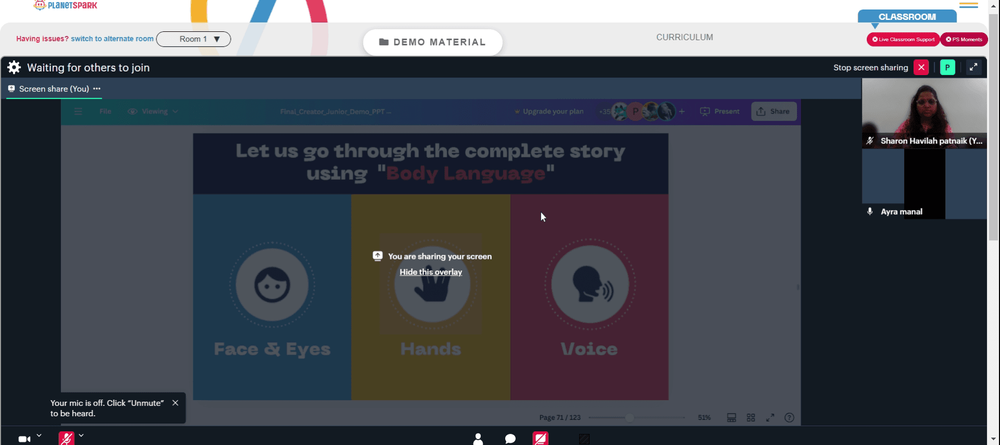Click PS Moments button

[x=964, y=40]
